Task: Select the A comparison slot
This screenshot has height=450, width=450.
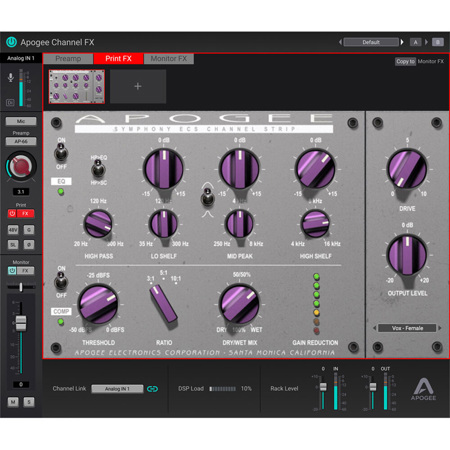Action: click(415, 42)
